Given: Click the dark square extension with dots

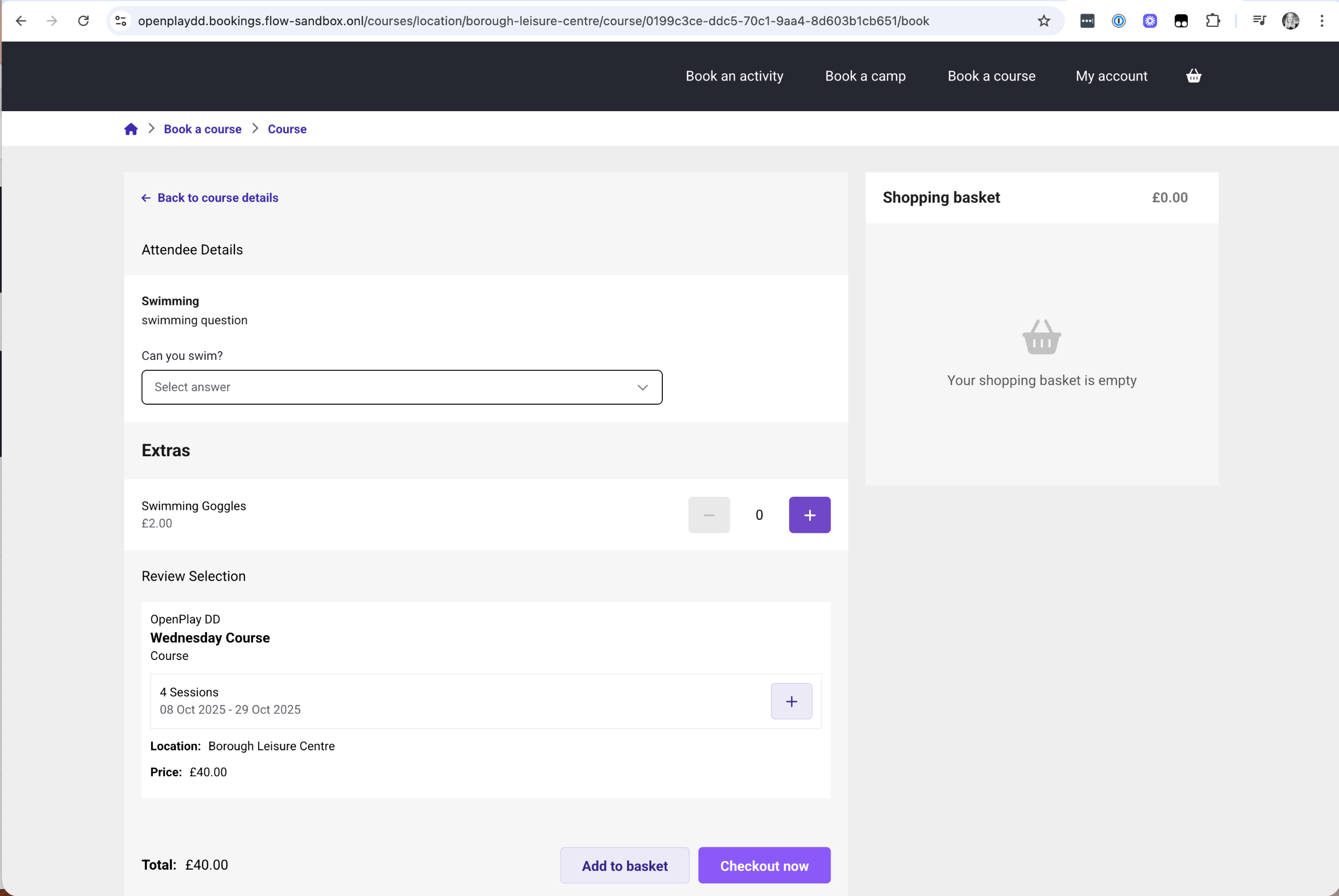Looking at the screenshot, I should pos(1087,21).
